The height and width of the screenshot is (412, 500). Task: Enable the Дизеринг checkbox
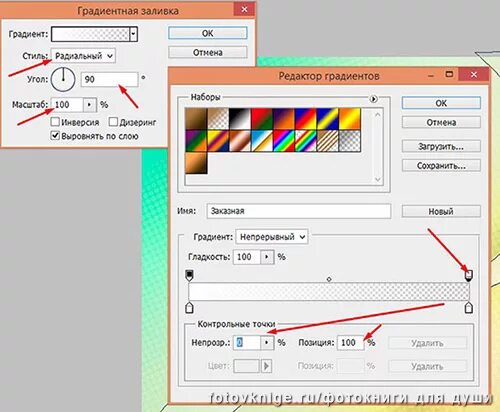[x=113, y=122]
